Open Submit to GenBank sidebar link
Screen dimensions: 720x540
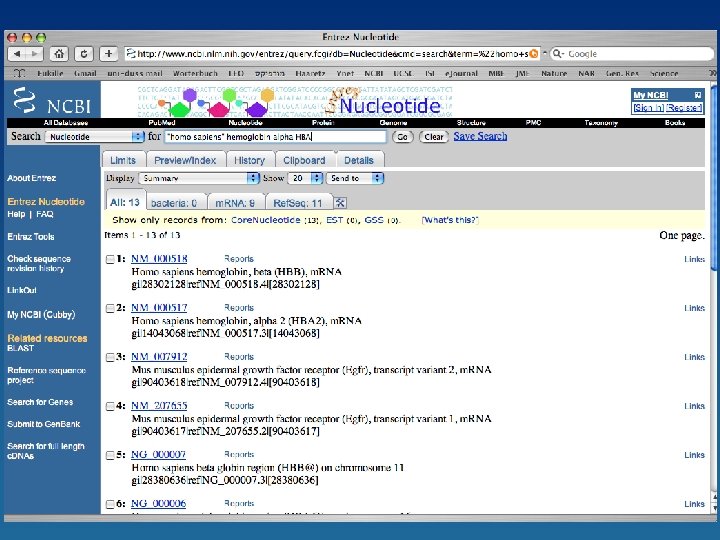(x=44, y=424)
